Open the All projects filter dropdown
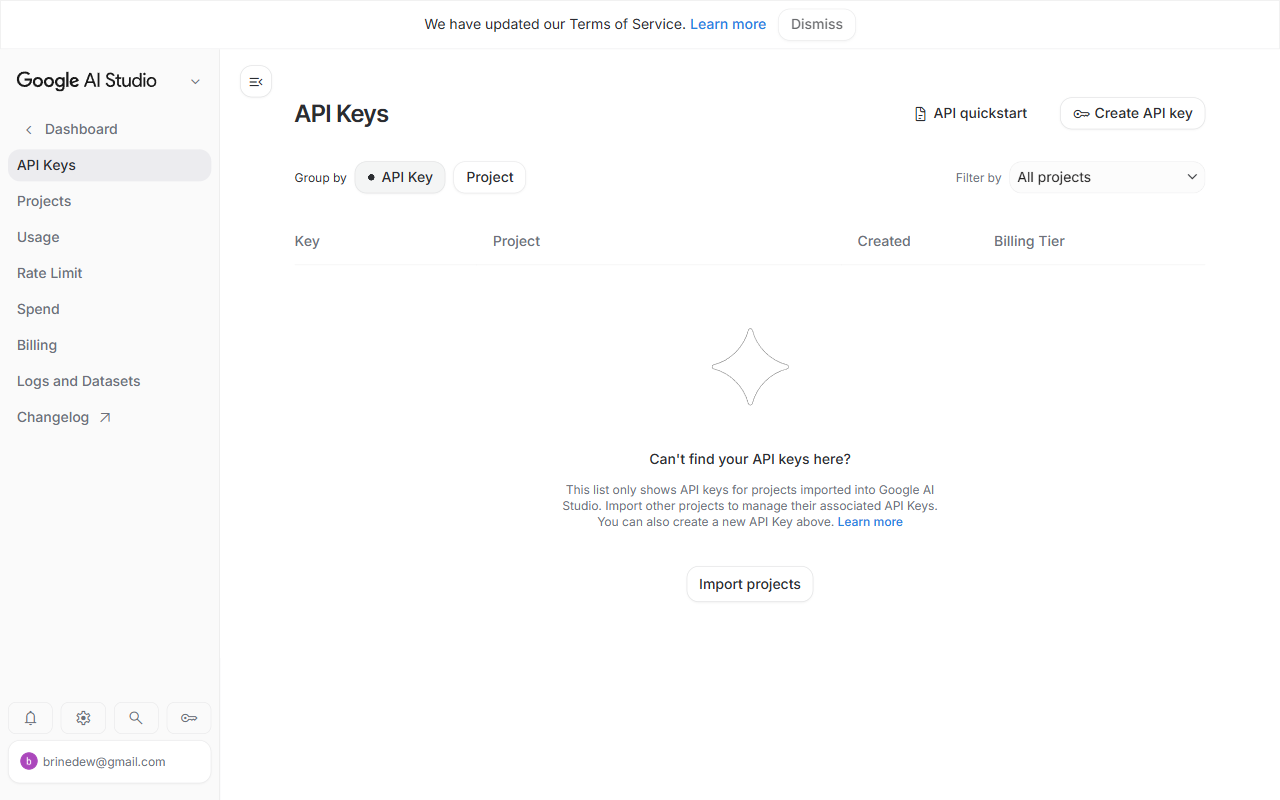This screenshot has height=800, width=1280. pyautogui.click(x=1107, y=177)
